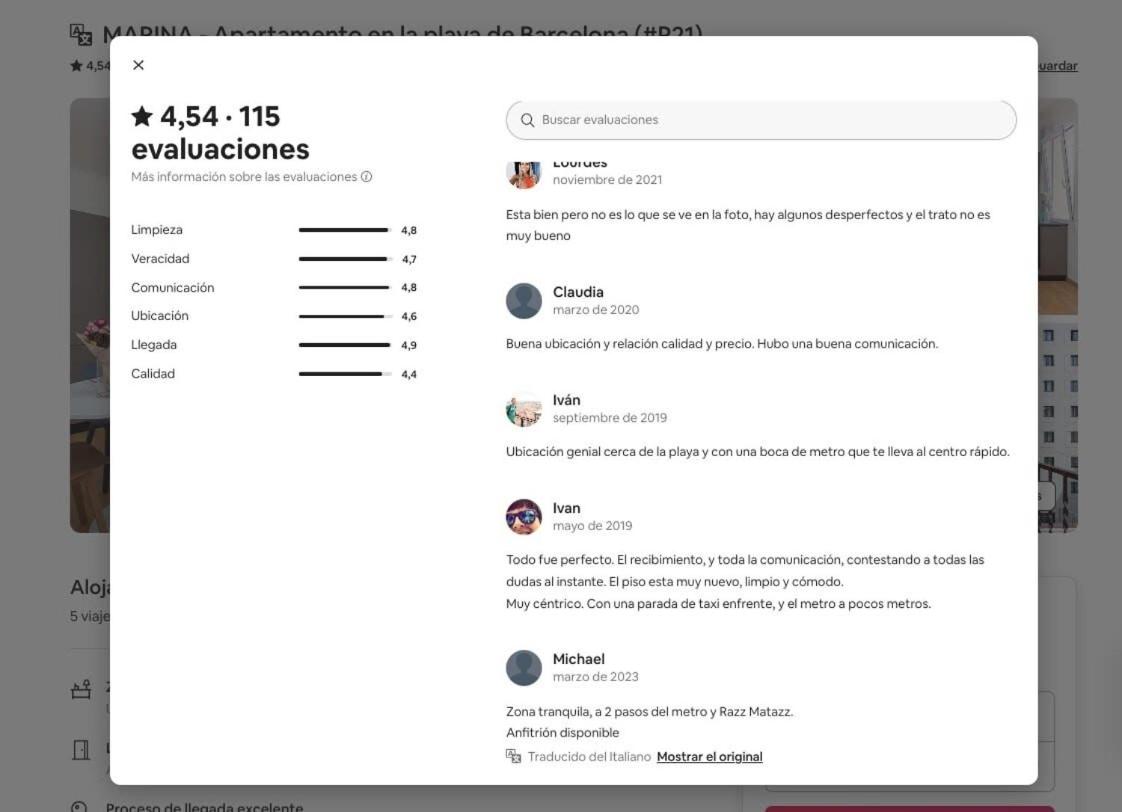Open Lourdes' profile picture
1122x812 pixels.
point(524,174)
